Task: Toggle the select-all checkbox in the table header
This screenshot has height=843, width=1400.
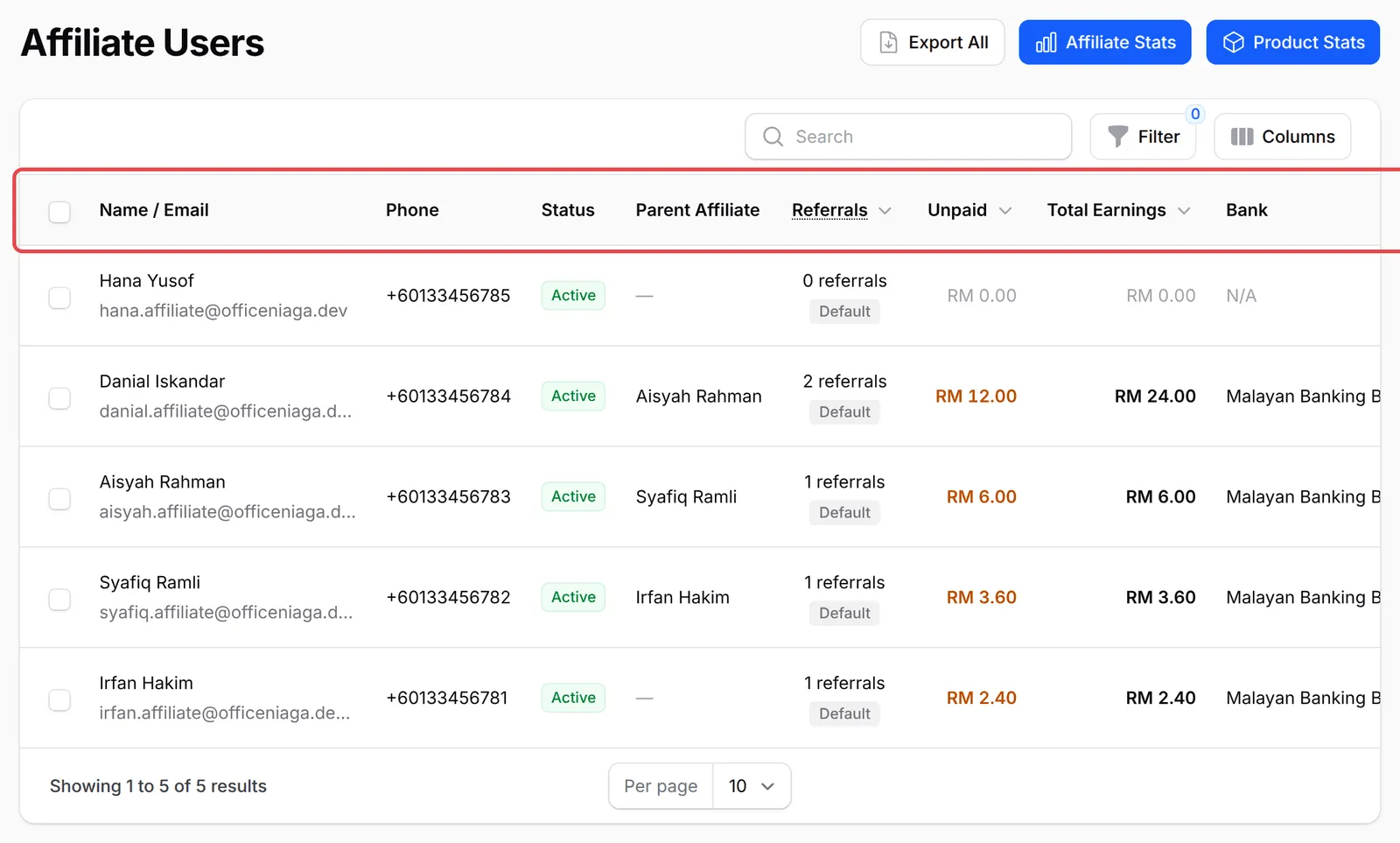Action: coord(59,211)
